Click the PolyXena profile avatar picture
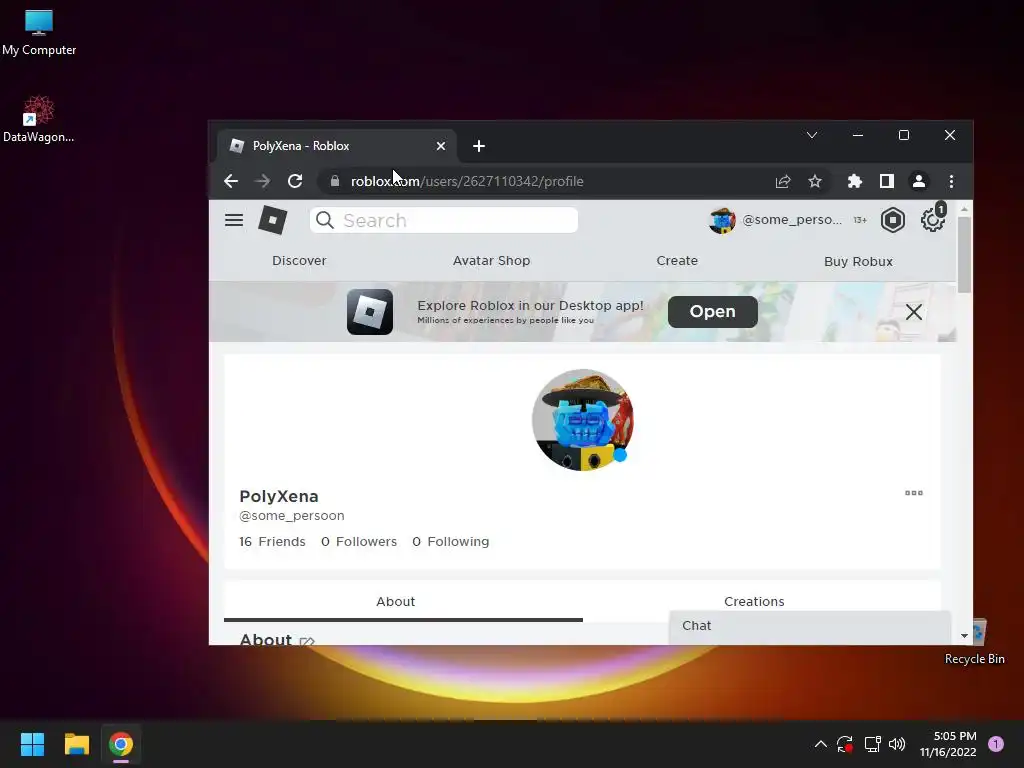The image size is (1024, 768). [x=583, y=420]
